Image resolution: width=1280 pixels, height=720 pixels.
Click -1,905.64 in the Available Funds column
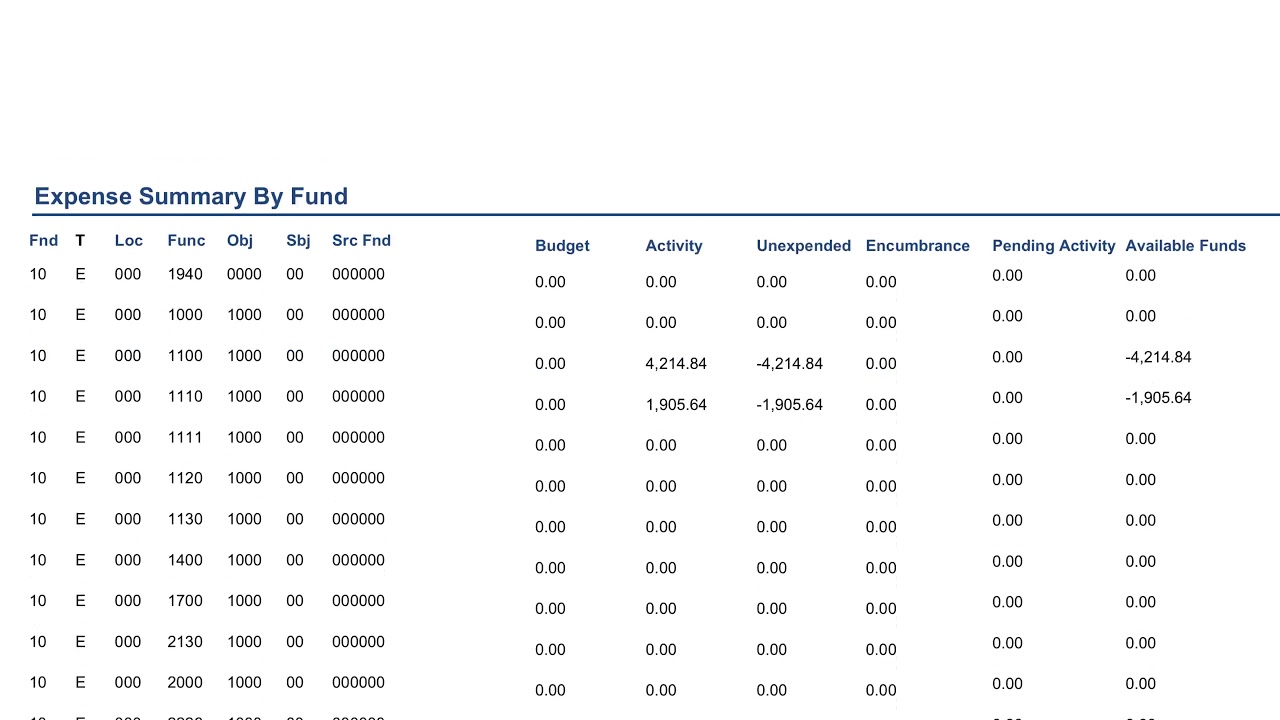pos(1158,397)
